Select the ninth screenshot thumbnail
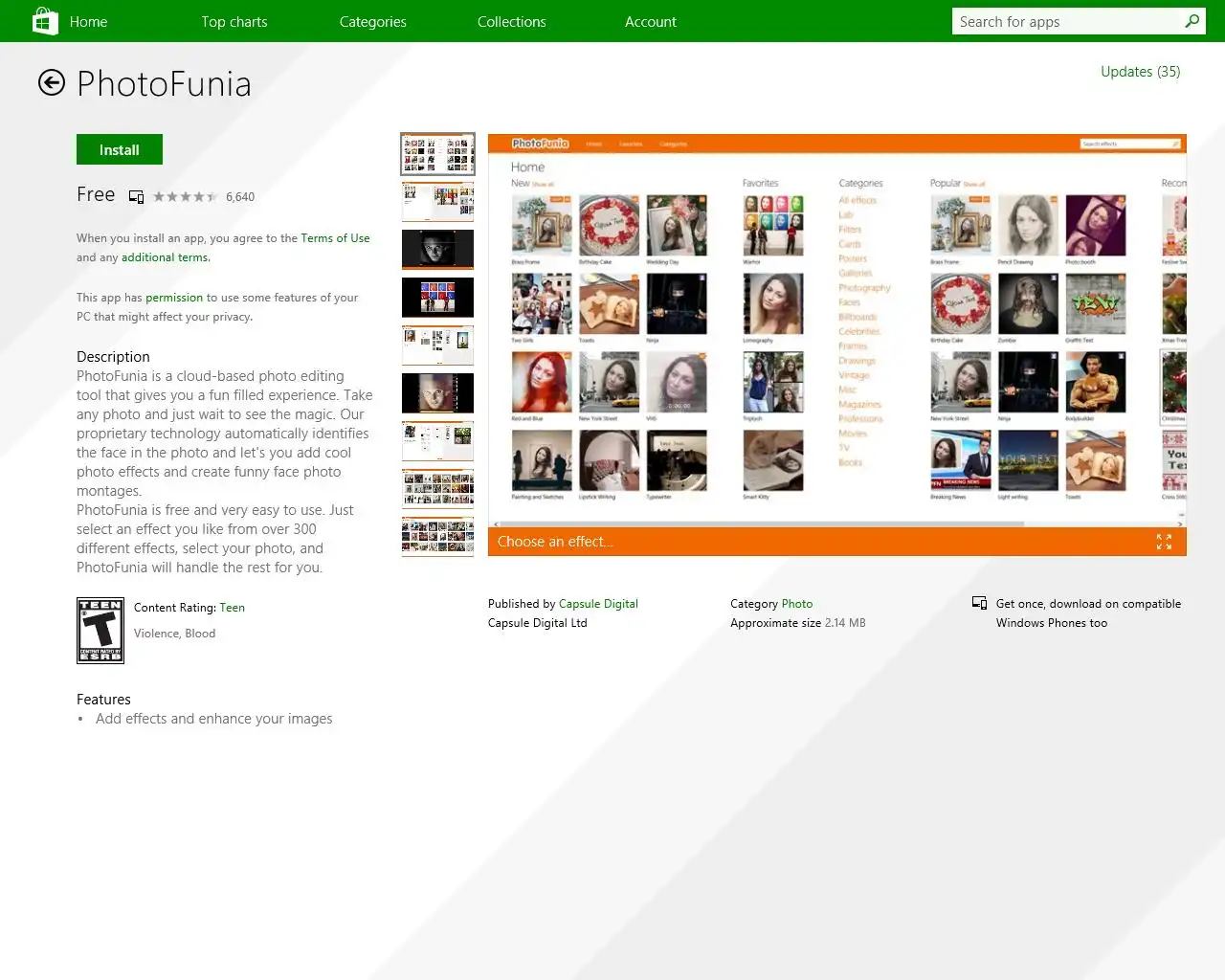 point(437,537)
